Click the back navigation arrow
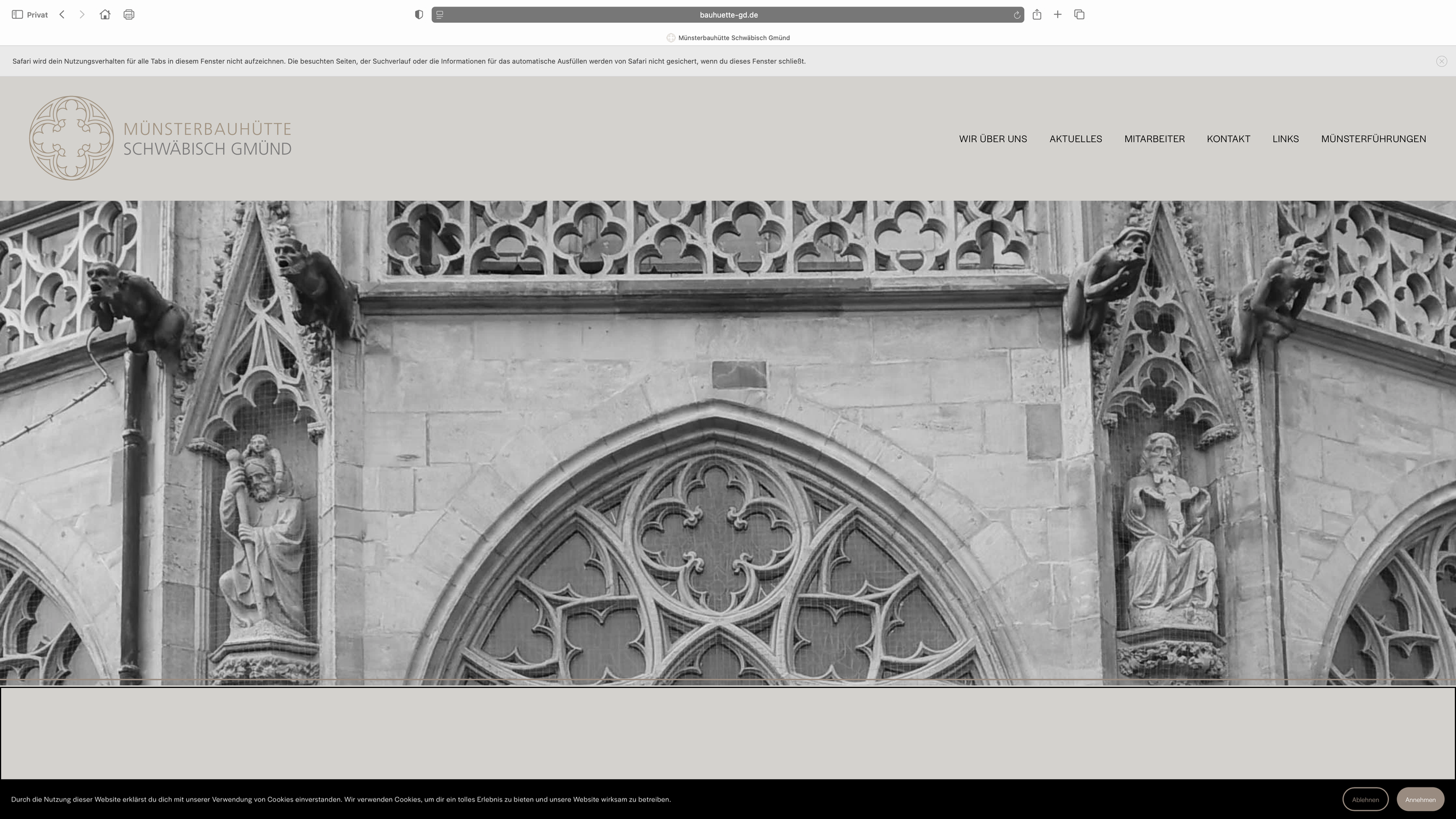 (62, 14)
